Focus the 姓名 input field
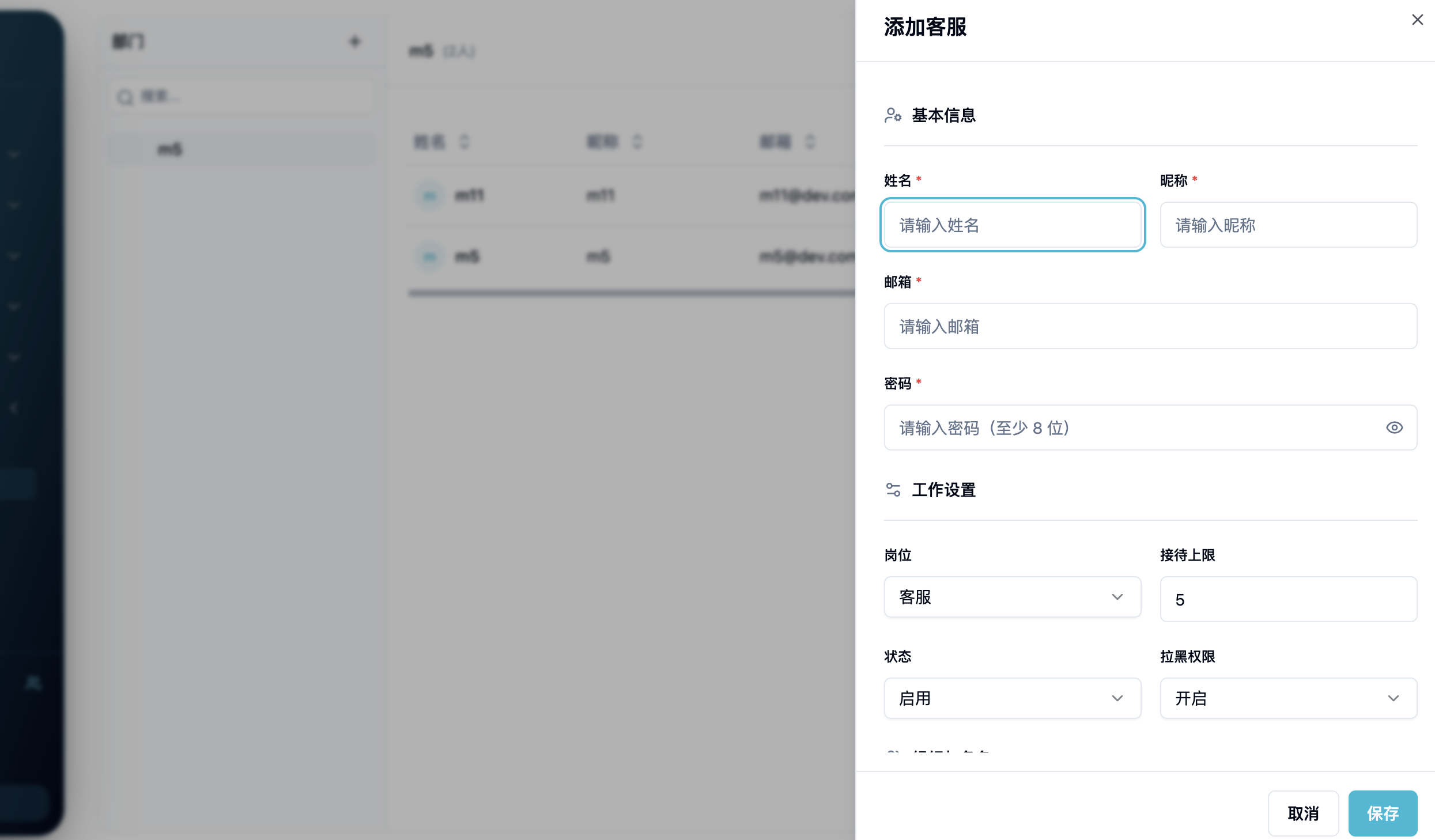Image resolution: width=1435 pixels, height=840 pixels. (x=1013, y=225)
